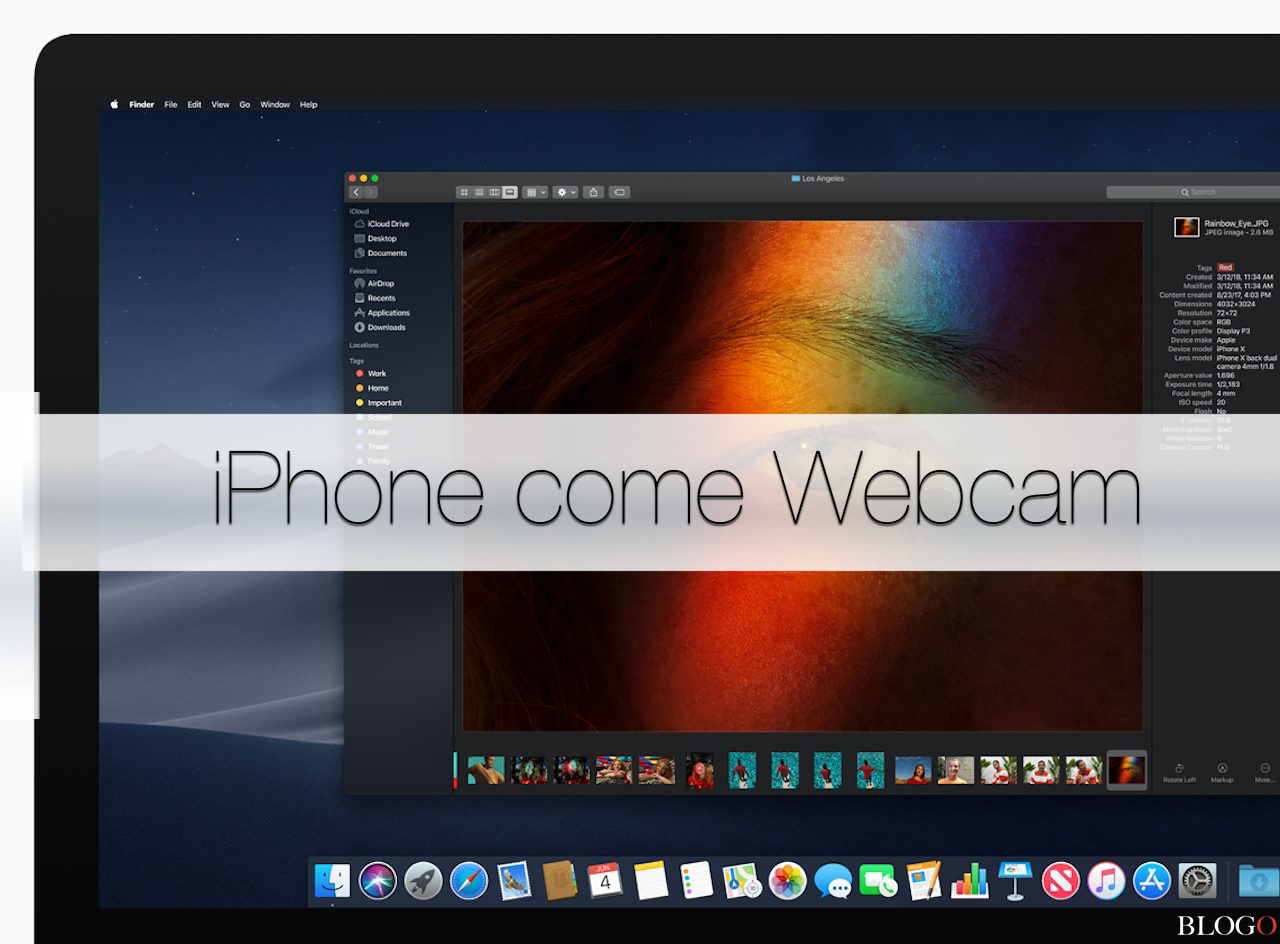Viewport: 1280px width, 944px height.
Task: Click the Share toolbar icon in Finder
Action: click(594, 192)
